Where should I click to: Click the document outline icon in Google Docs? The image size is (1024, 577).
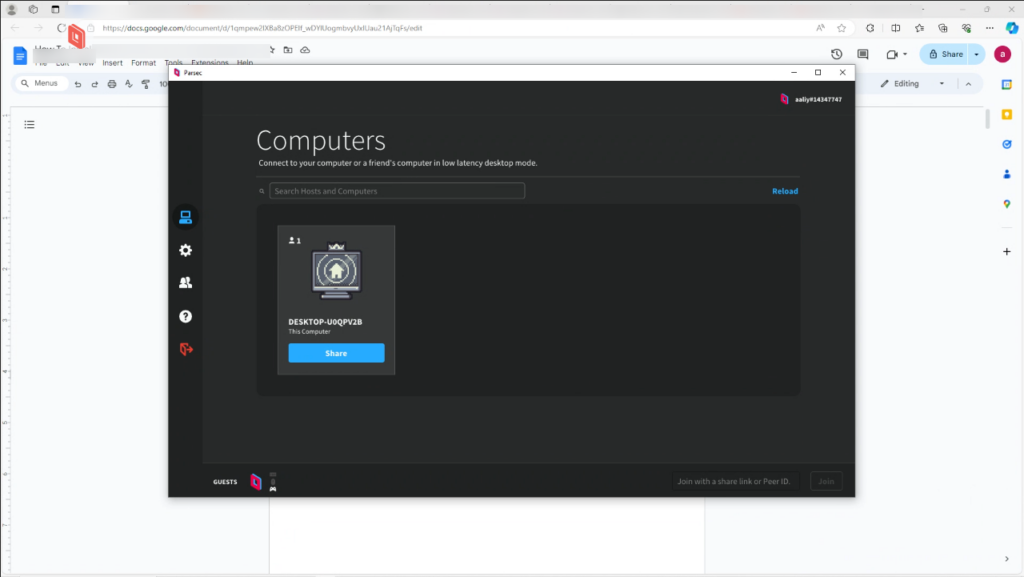click(29, 124)
